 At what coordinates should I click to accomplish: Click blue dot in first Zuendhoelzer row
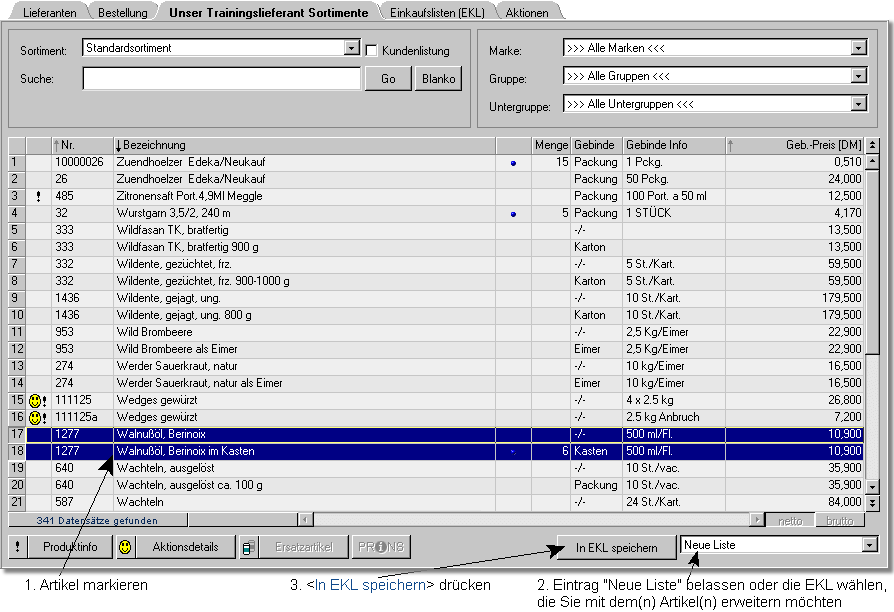coord(513,162)
